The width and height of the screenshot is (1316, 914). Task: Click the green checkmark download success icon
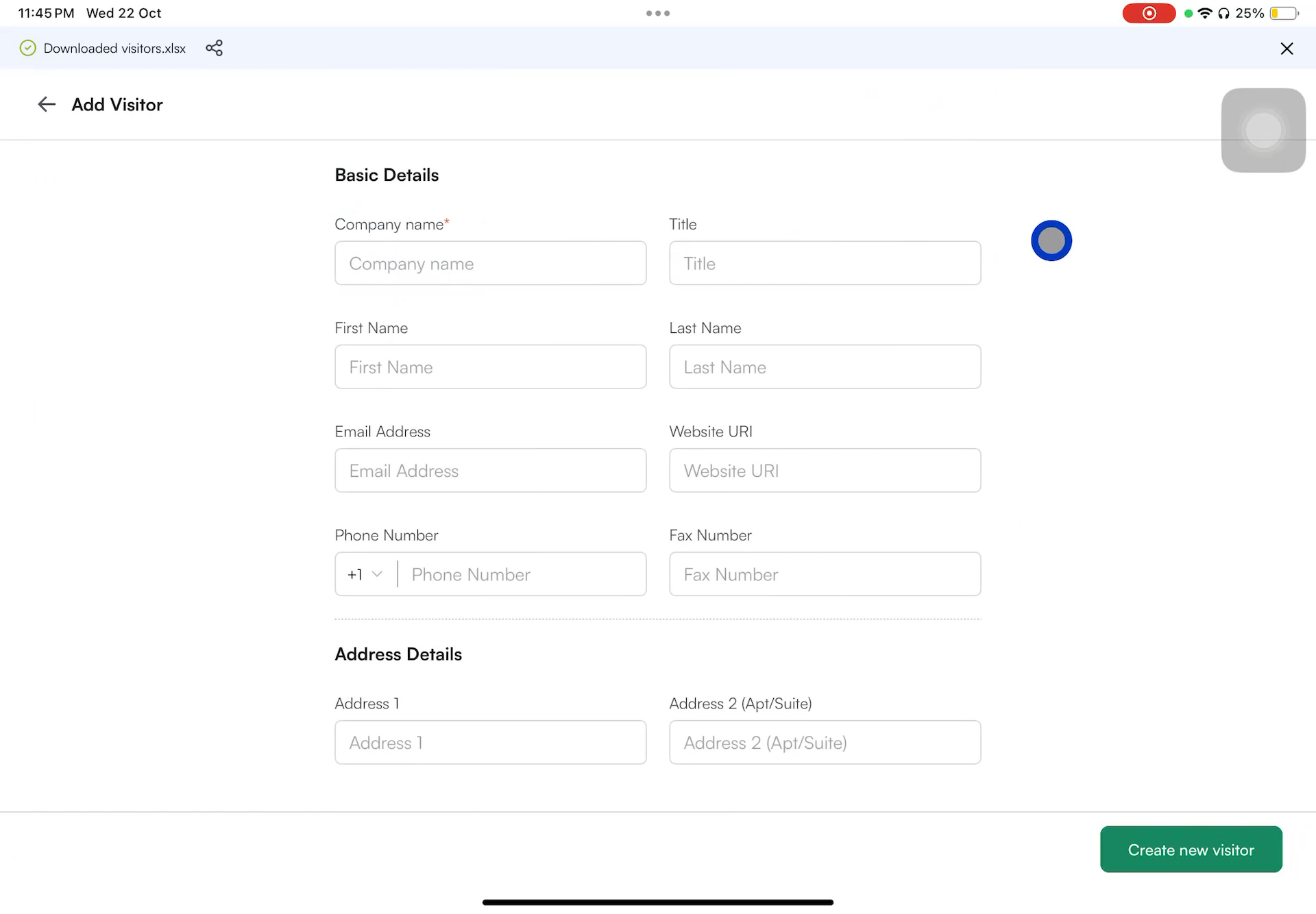coord(27,48)
